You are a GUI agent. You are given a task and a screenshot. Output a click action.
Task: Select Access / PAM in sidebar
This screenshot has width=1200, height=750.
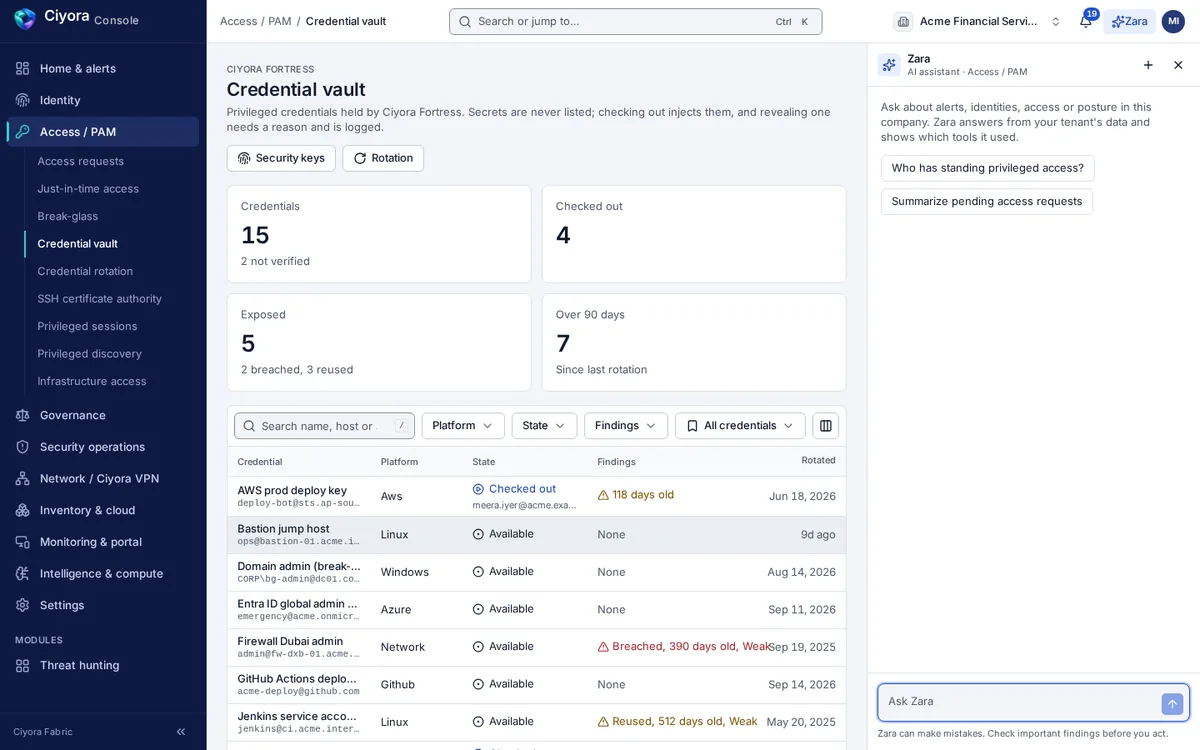[103, 132]
